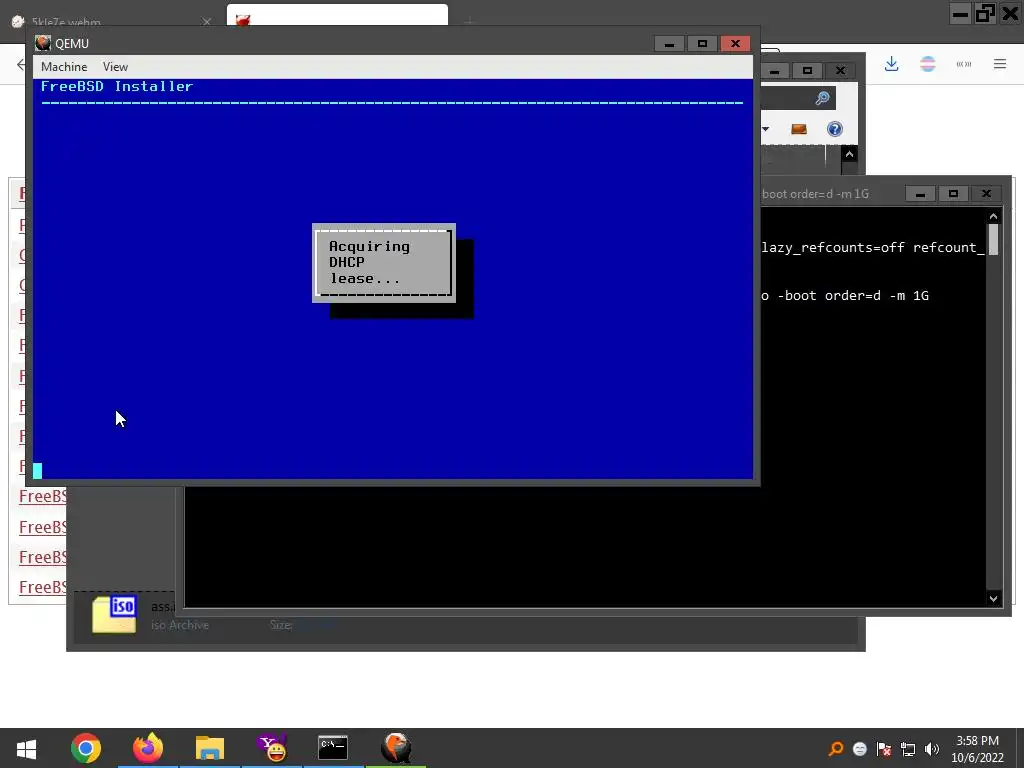The height and width of the screenshot is (768, 1024).
Task: Open the striped round profile avatar icon
Action: pyautogui.click(x=927, y=64)
